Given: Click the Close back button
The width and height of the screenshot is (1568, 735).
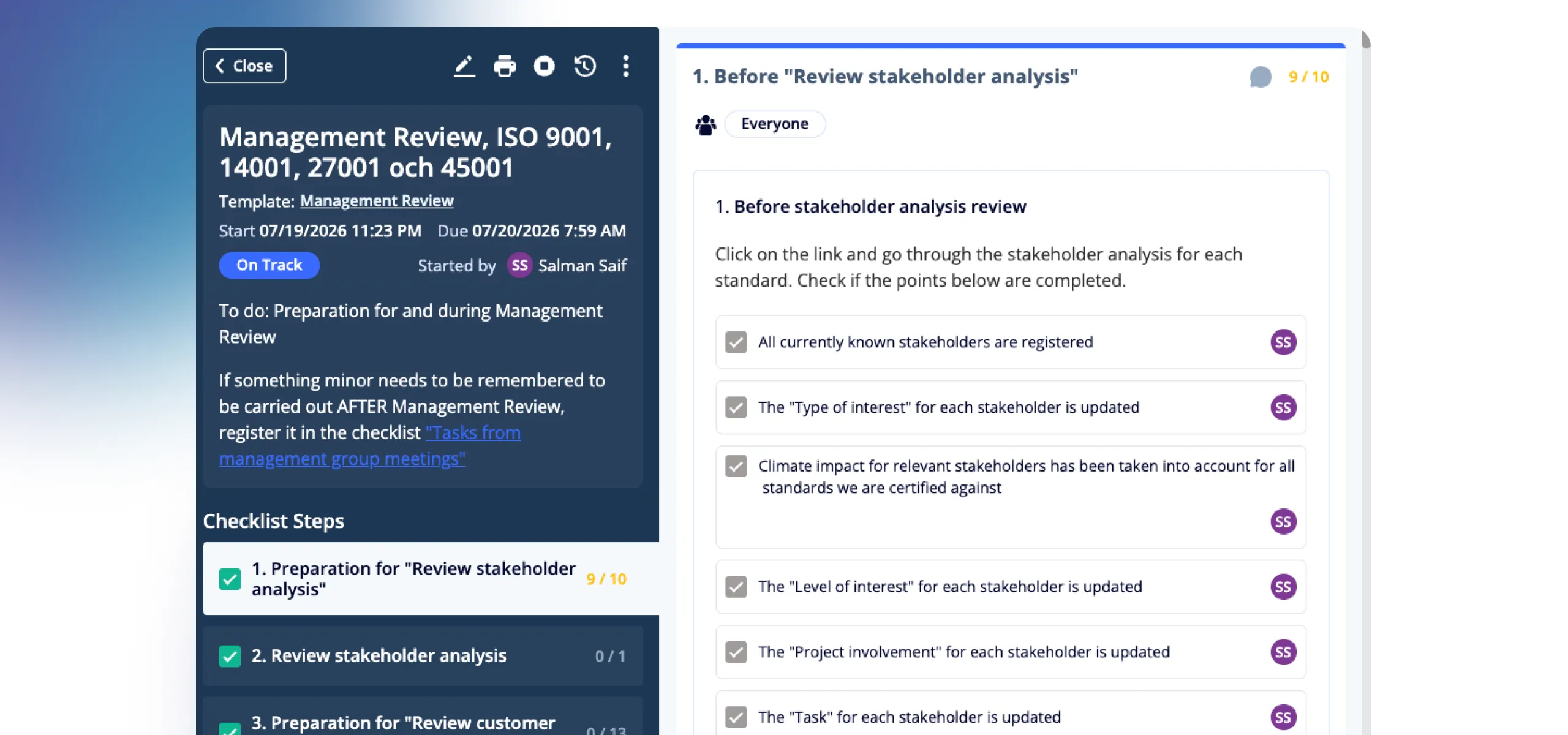Looking at the screenshot, I should pos(244,66).
